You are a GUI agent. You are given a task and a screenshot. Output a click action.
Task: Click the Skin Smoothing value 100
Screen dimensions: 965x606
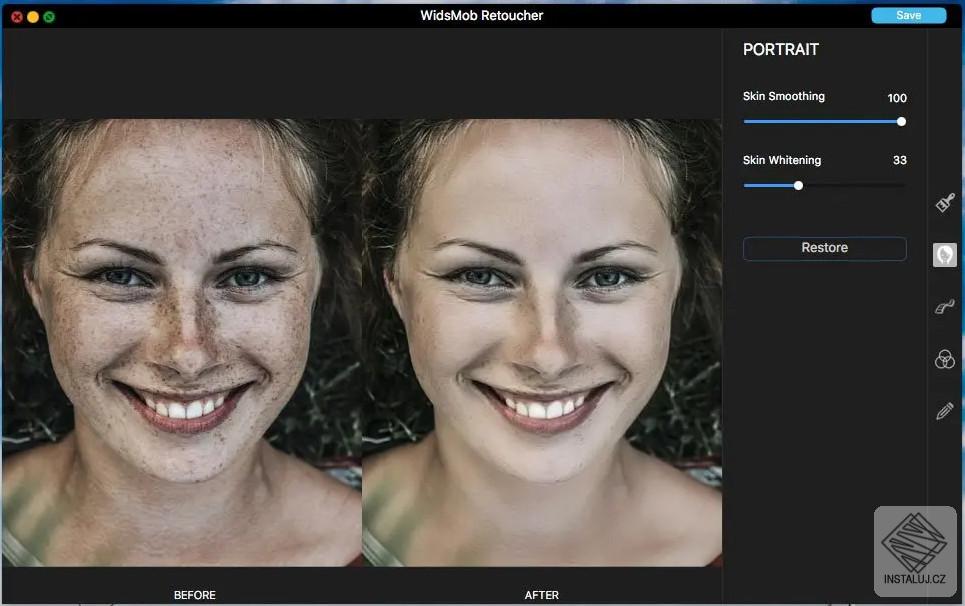pos(896,97)
